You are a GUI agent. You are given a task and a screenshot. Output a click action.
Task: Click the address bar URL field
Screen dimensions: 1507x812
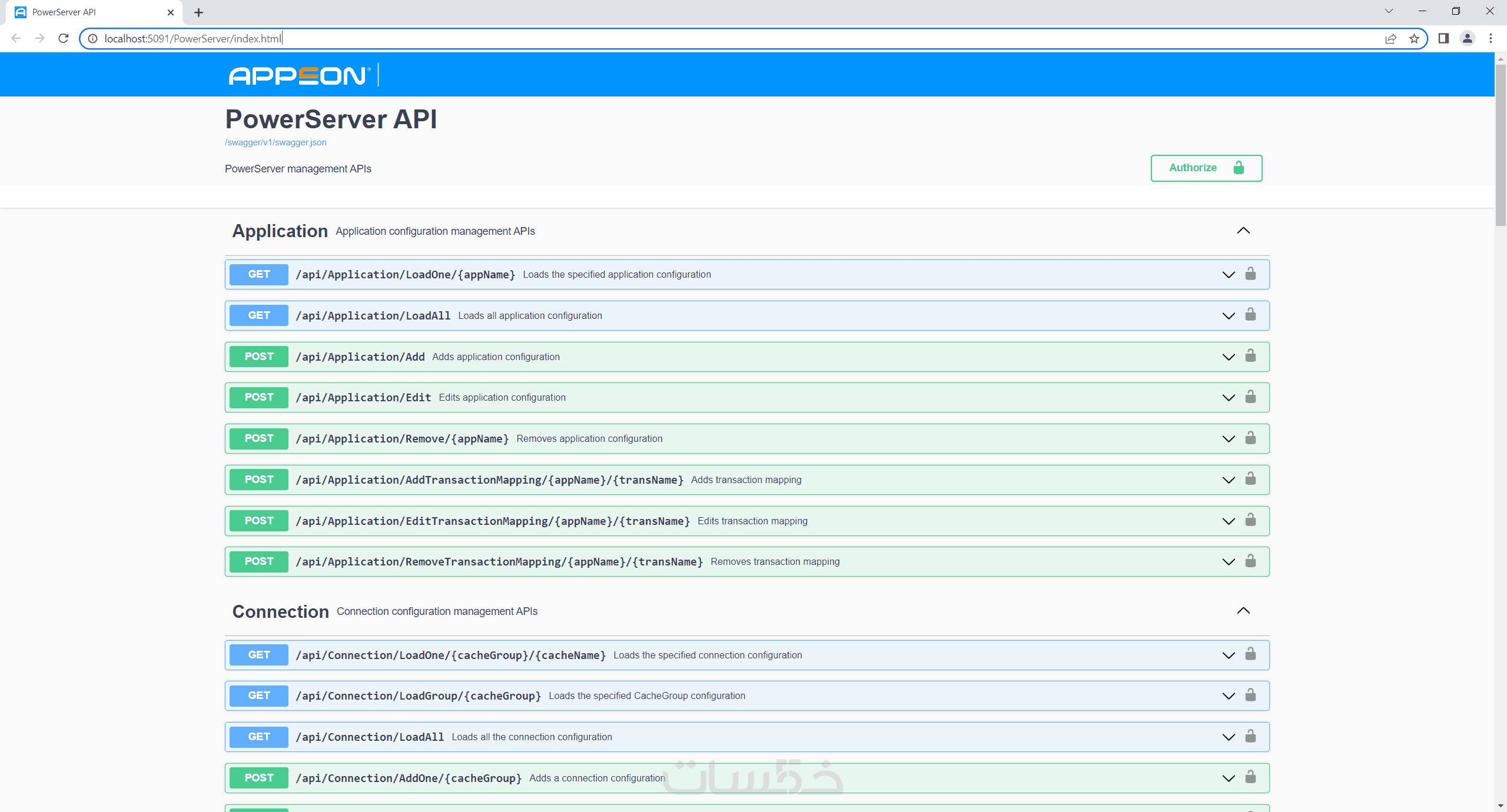(706, 39)
